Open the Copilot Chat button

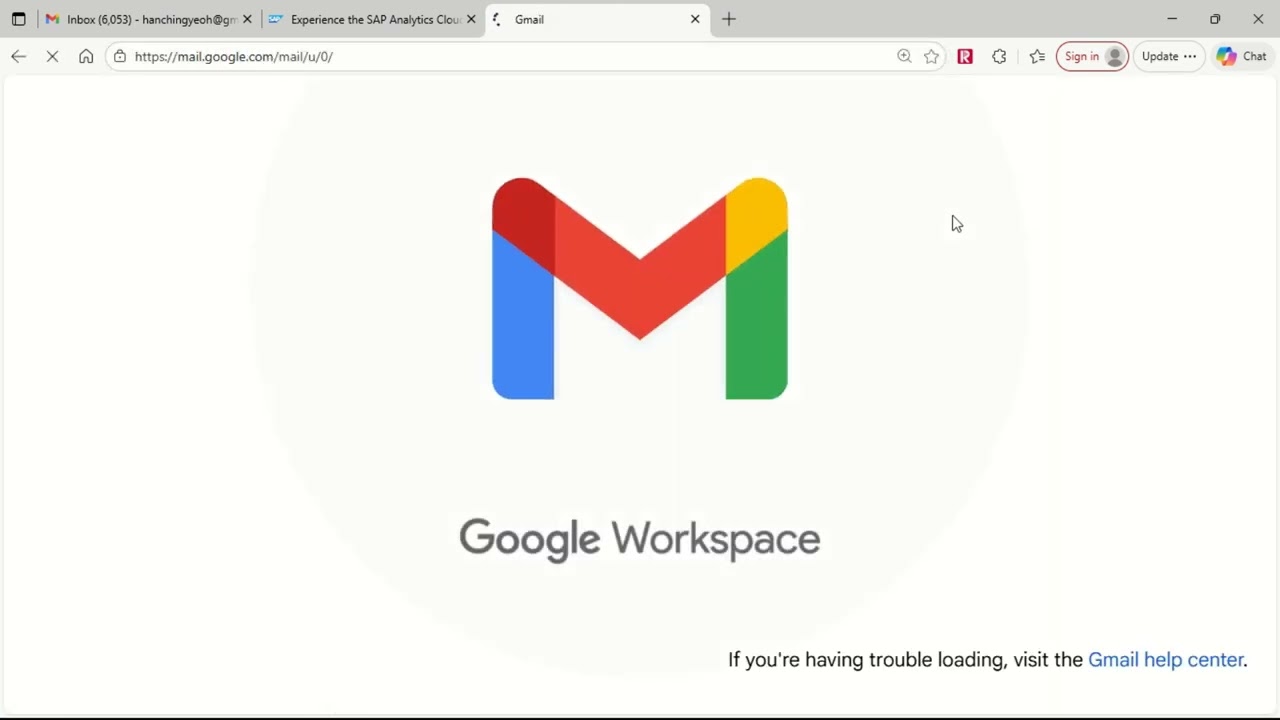coord(1242,56)
